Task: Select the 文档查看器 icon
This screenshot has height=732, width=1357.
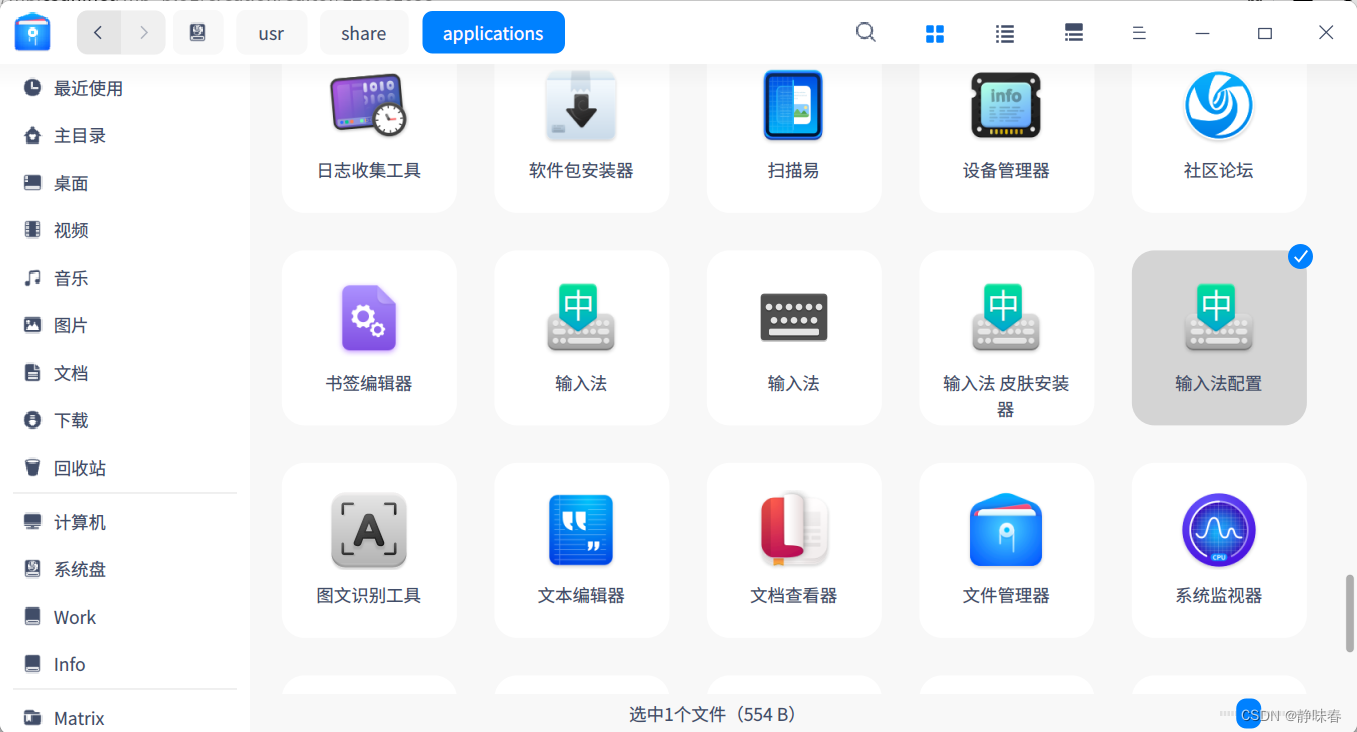Action: (793, 530)
